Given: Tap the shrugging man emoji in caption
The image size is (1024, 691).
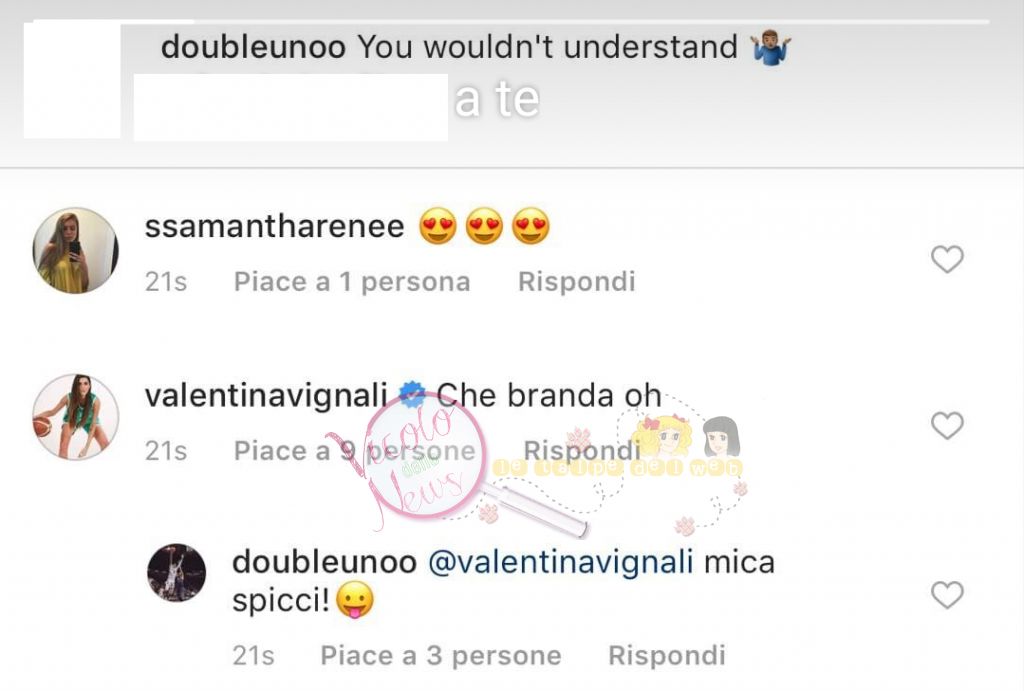Looking at the screenshot, I should [771, 47].
